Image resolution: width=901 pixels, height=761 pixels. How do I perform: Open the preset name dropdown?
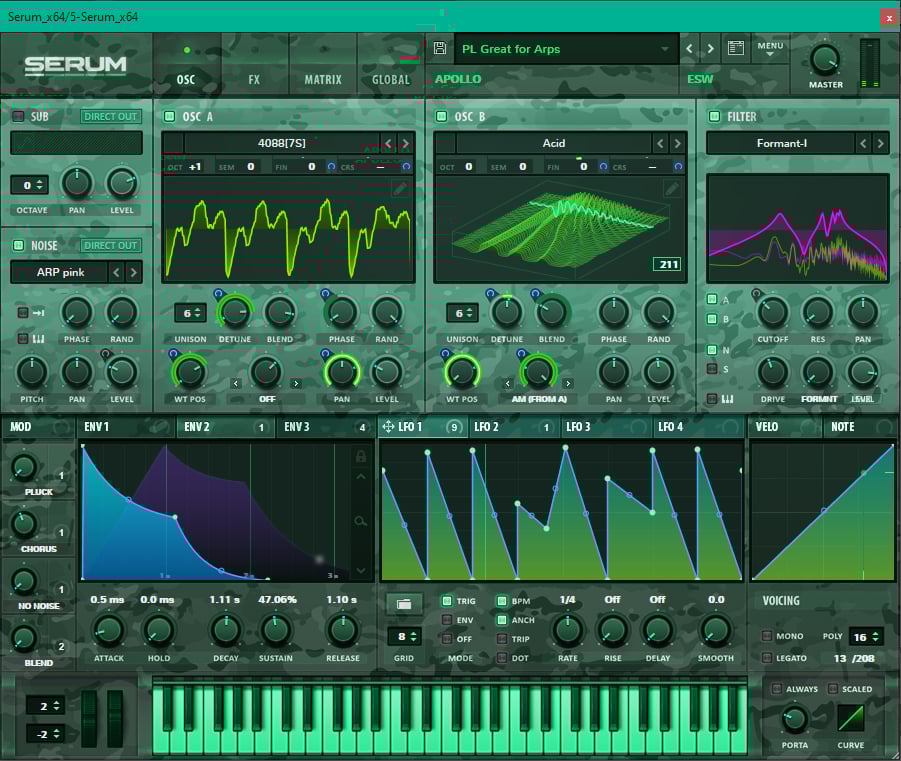566,49
